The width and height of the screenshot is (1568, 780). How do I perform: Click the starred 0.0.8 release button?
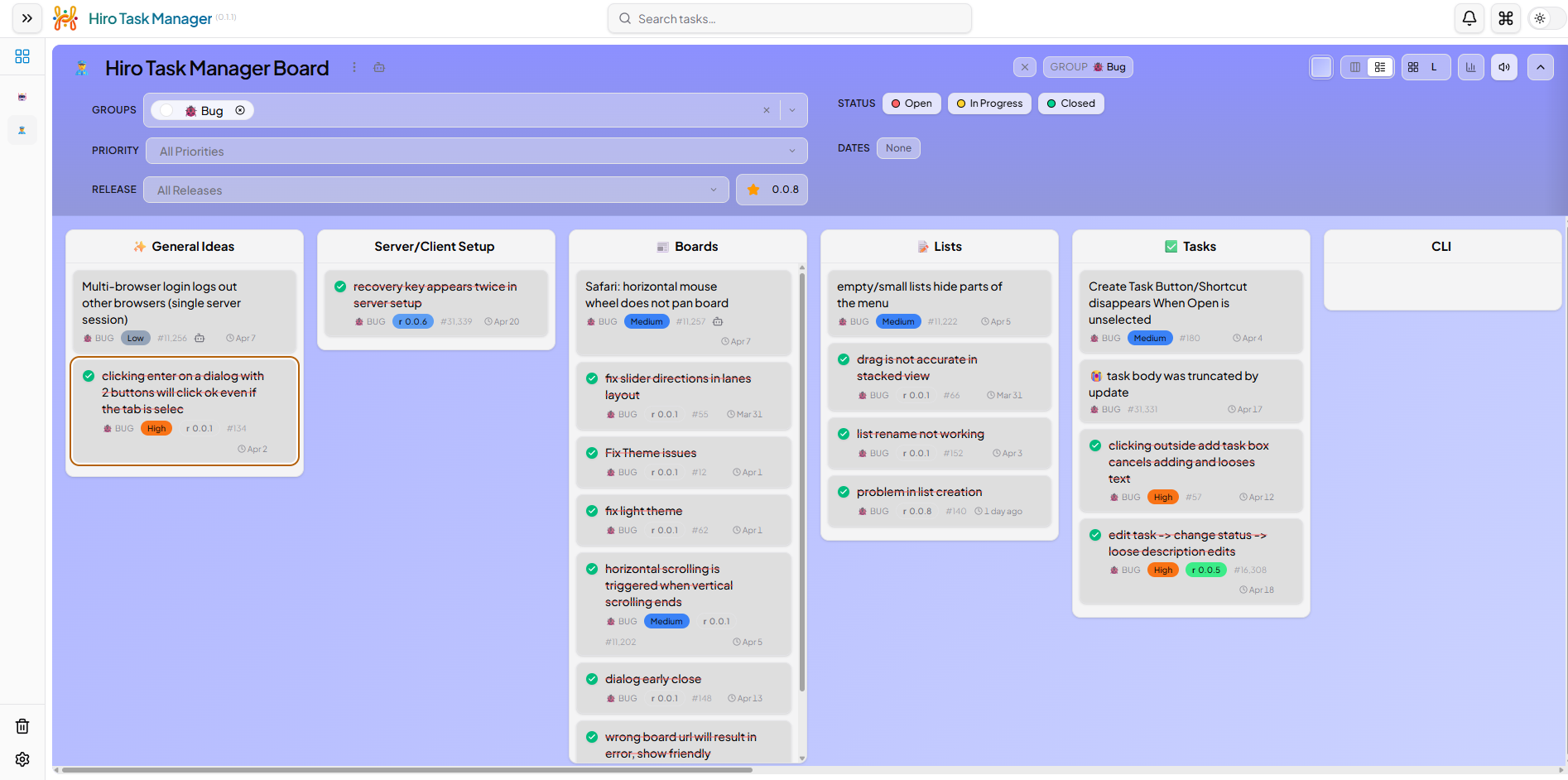[771, 190]
